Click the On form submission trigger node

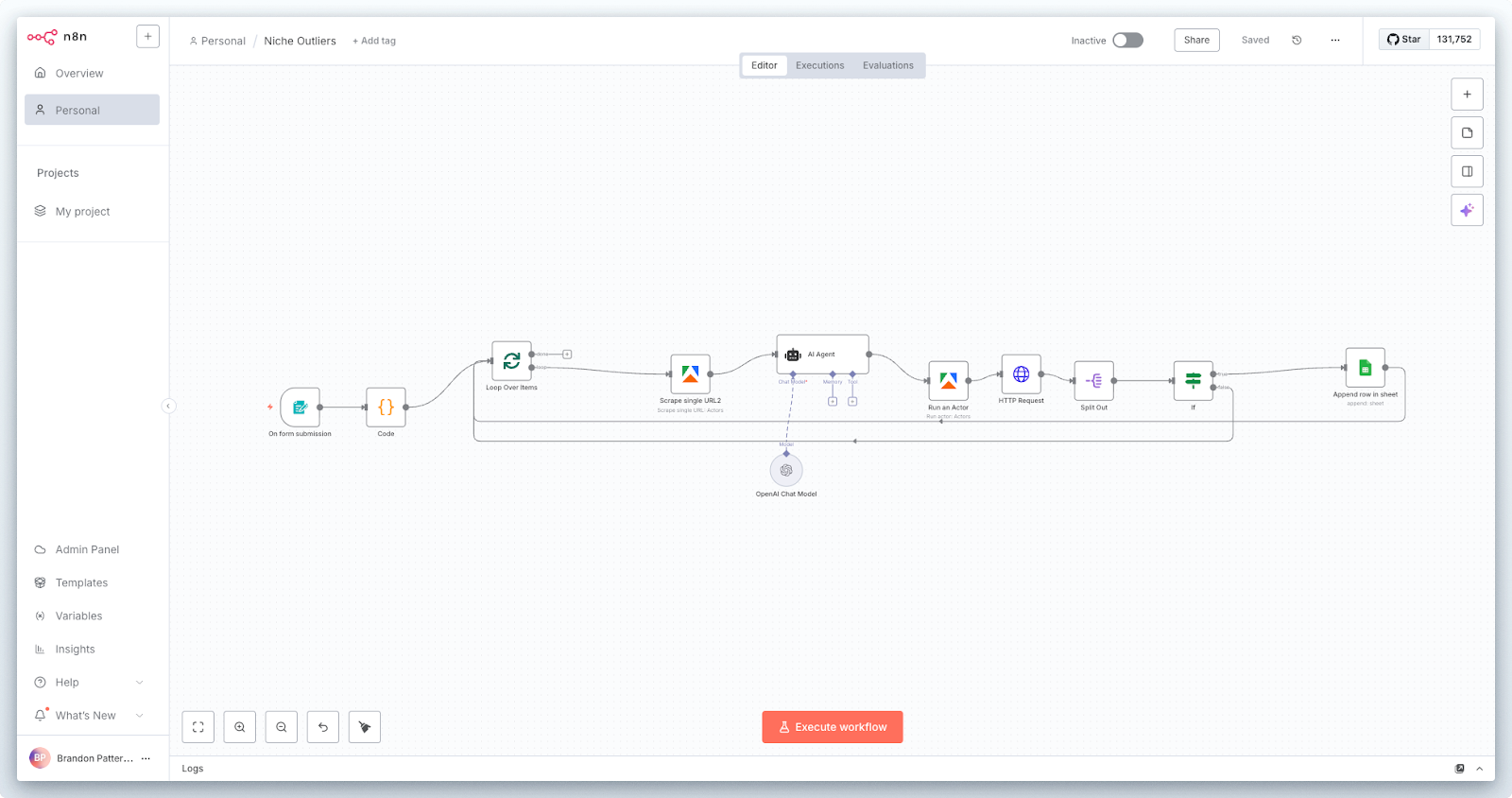301,408
